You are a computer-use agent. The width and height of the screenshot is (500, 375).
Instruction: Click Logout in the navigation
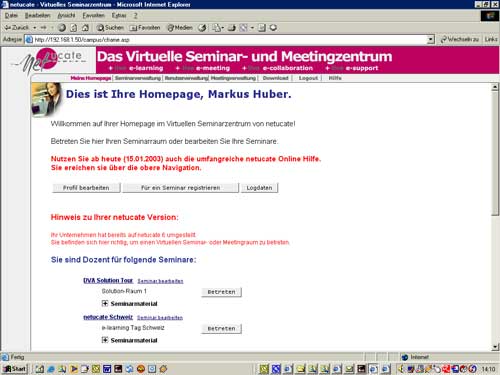[x=308, y=78]
